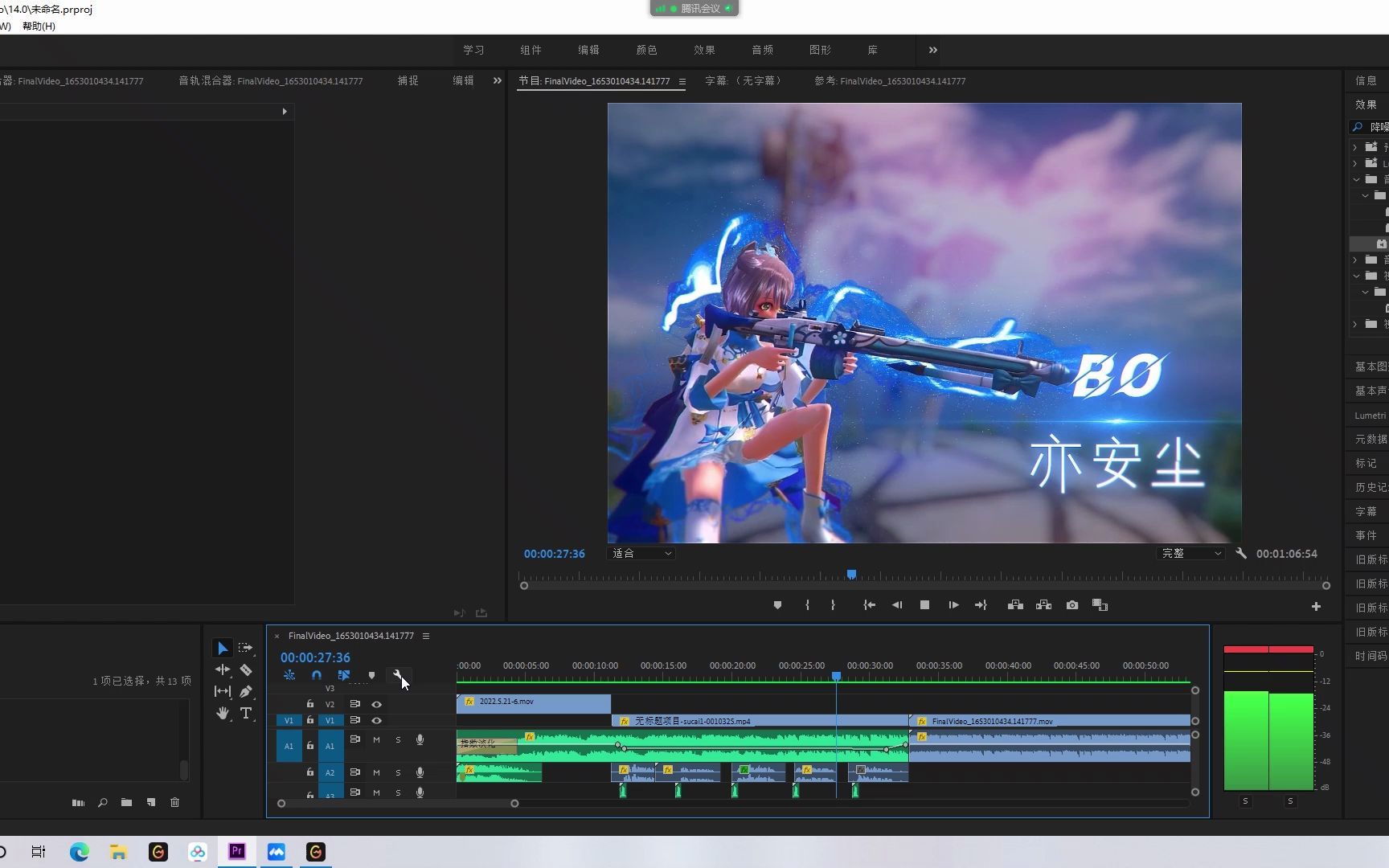
Task: Select the Type tool
Action: pyautogui.click(x=246, y=713)
